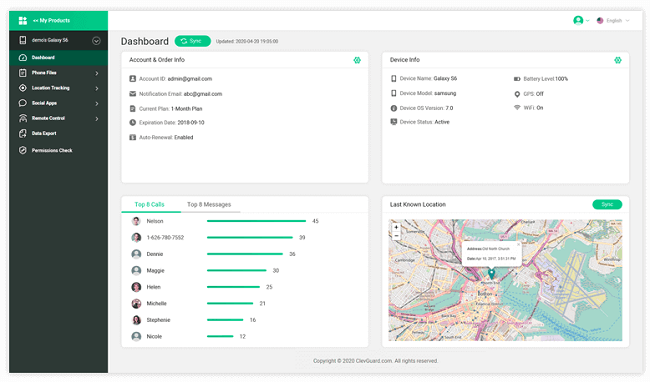This screenshot has height=382, width=650.
Task: Close the map address popup
Action: coord(518,244)
